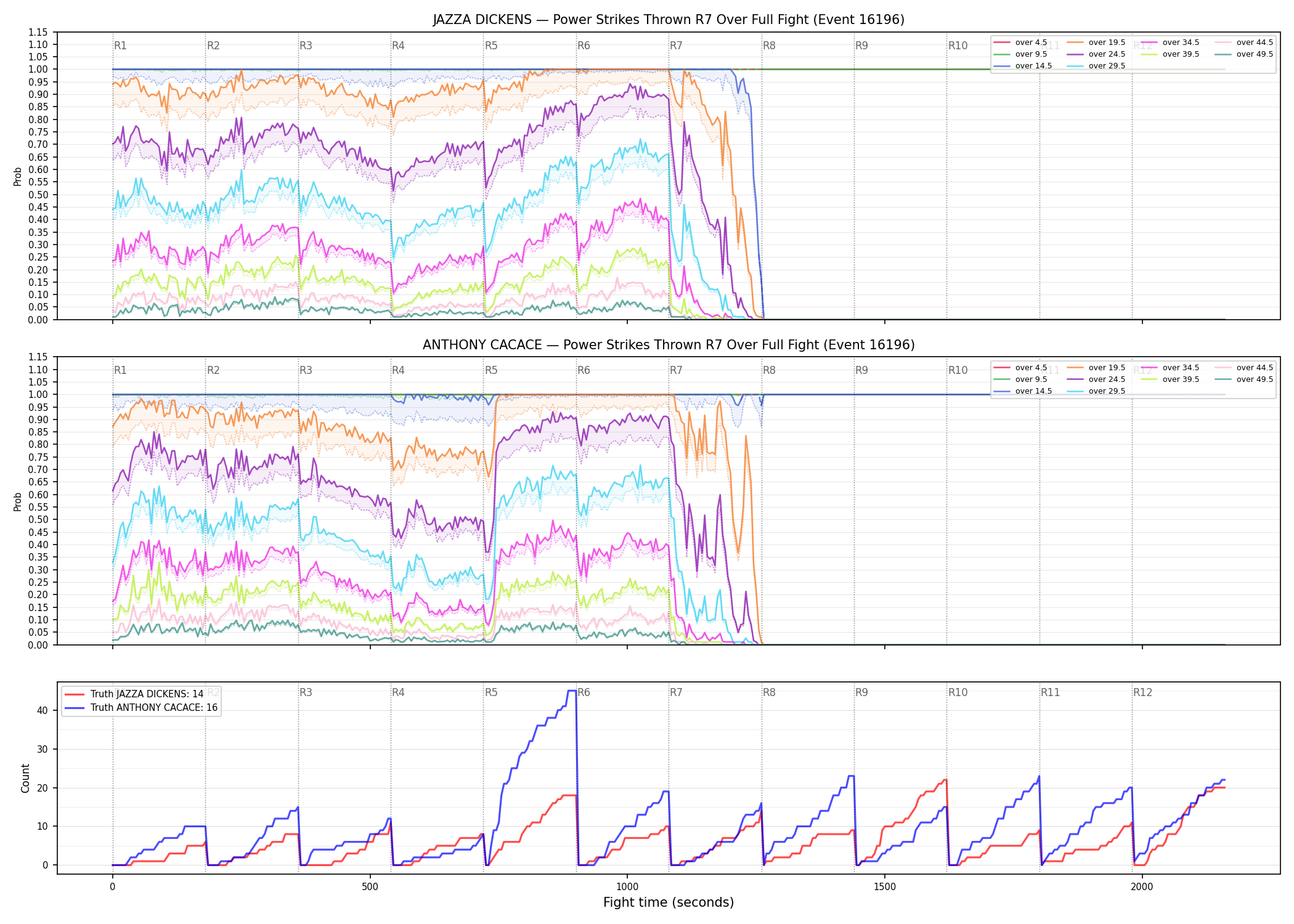Click the 'Fight time (seconds)' axis label
Screen dimensions: 1294x924
(669, 902)
